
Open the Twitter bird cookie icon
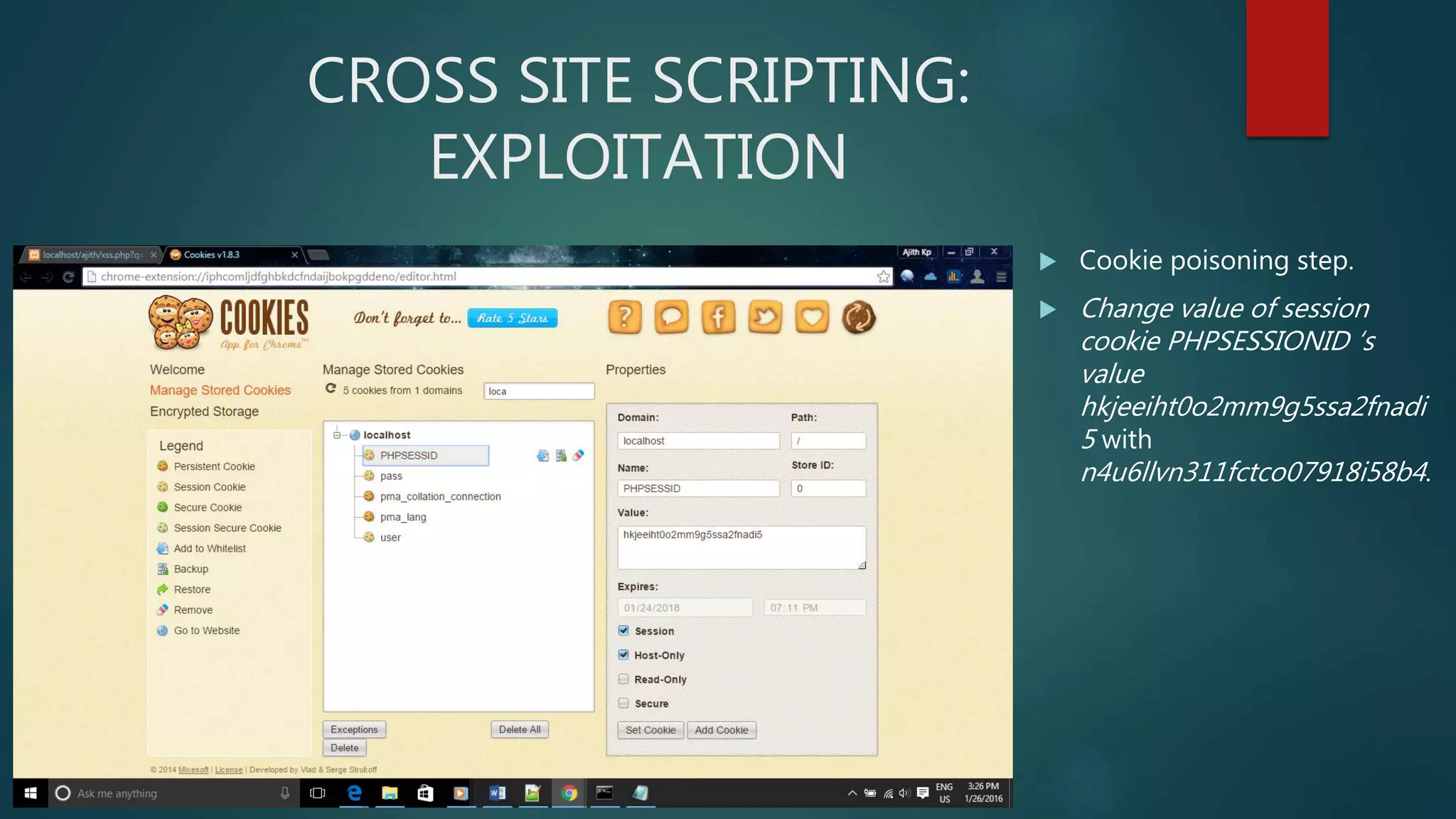[765, 317]
